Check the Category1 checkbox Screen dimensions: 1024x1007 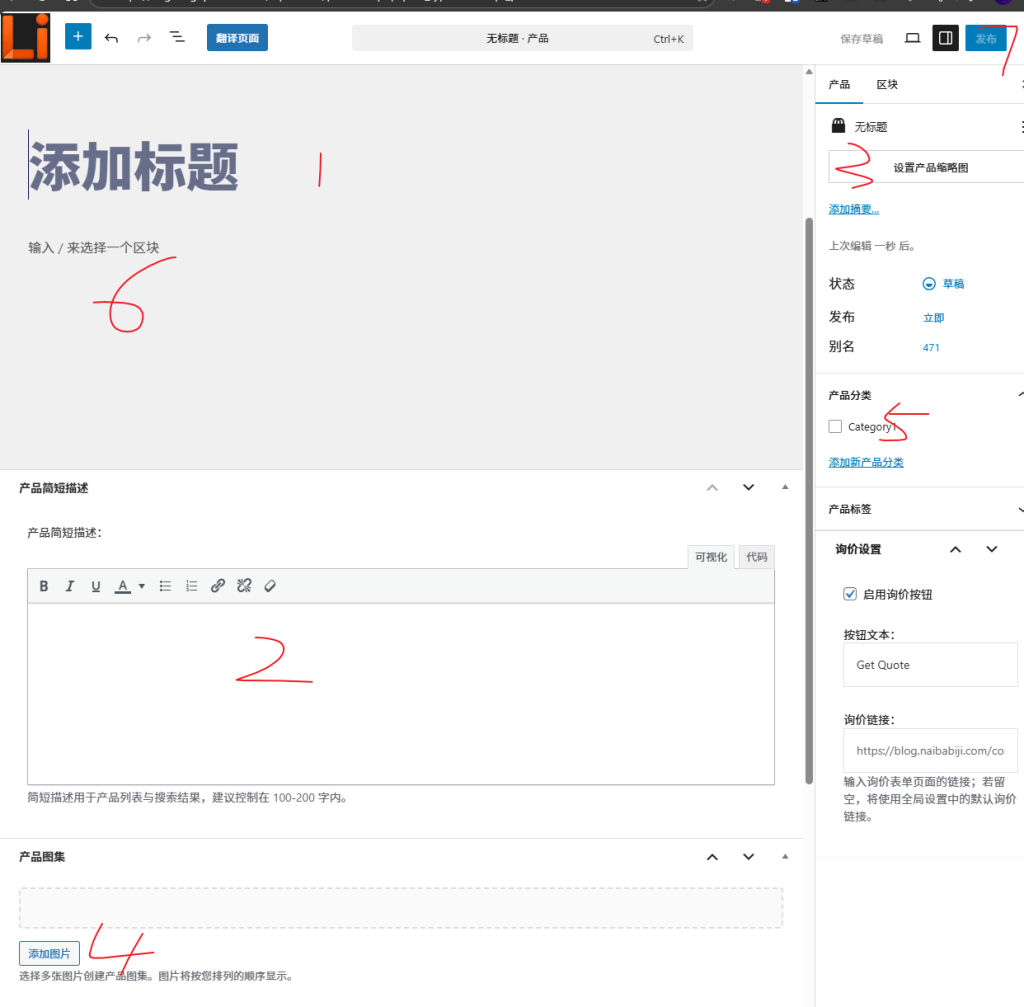click(835, 426)
